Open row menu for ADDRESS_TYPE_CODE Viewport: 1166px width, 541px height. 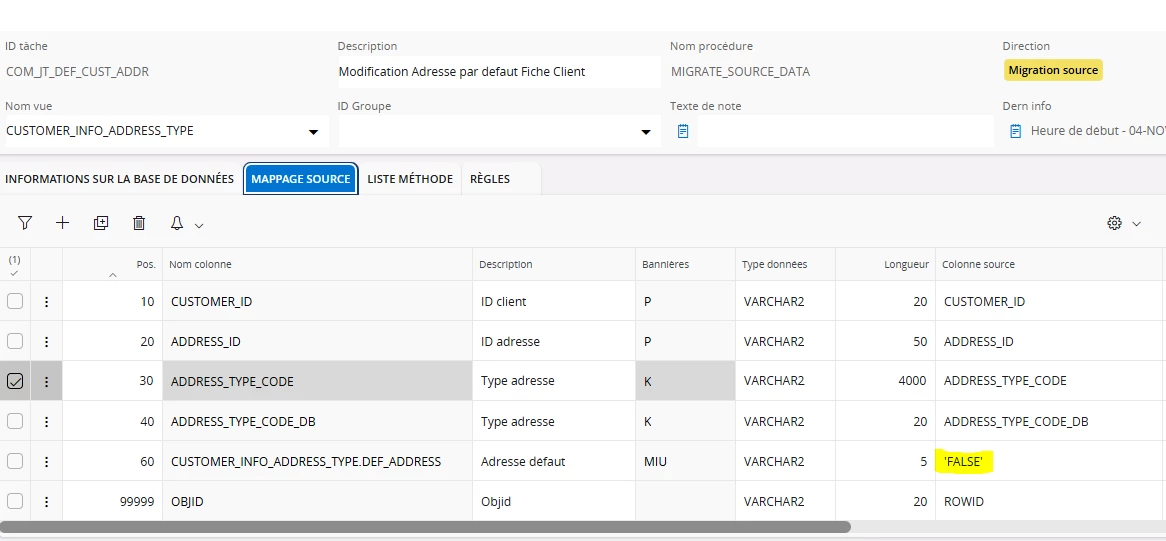pos(46,381)
